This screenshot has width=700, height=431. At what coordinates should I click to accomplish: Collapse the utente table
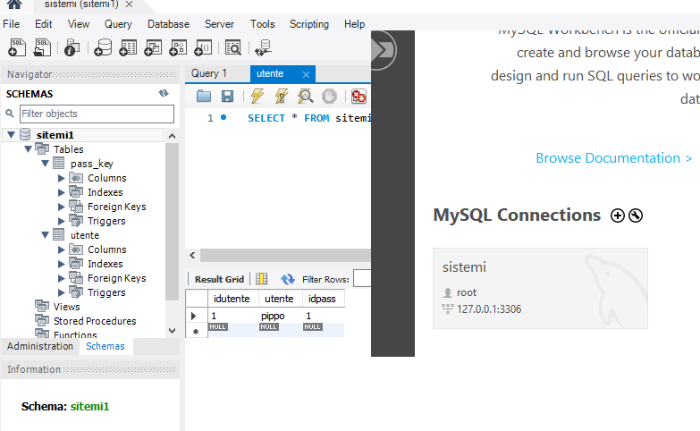tap(45, 234)
